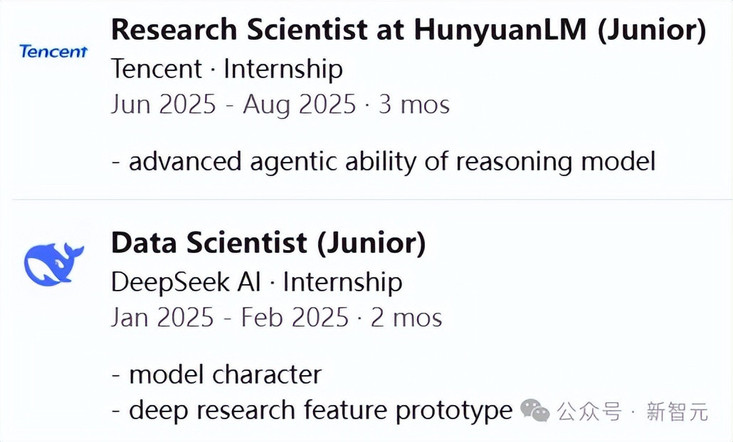Click the DeepSeek blue whale logo
Viewport: 733px width, 442px height.
tap(54, 264)
